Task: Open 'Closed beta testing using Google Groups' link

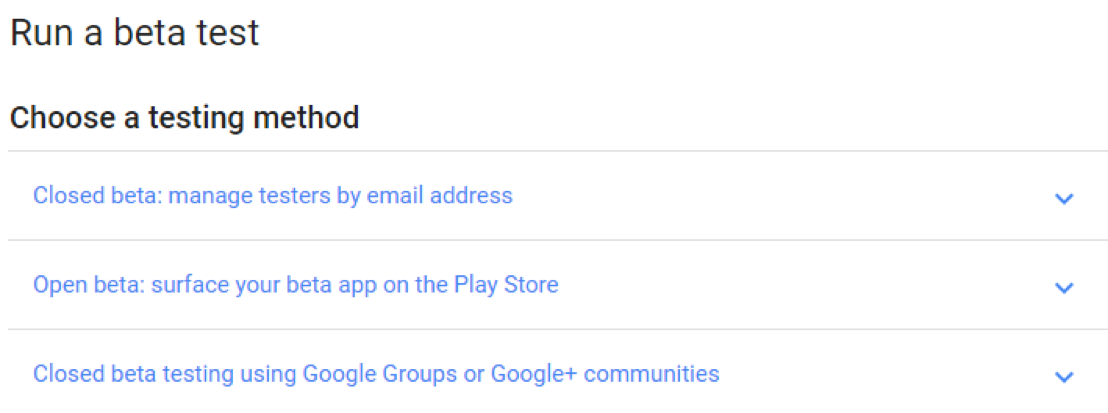Action: pos(375,374)
